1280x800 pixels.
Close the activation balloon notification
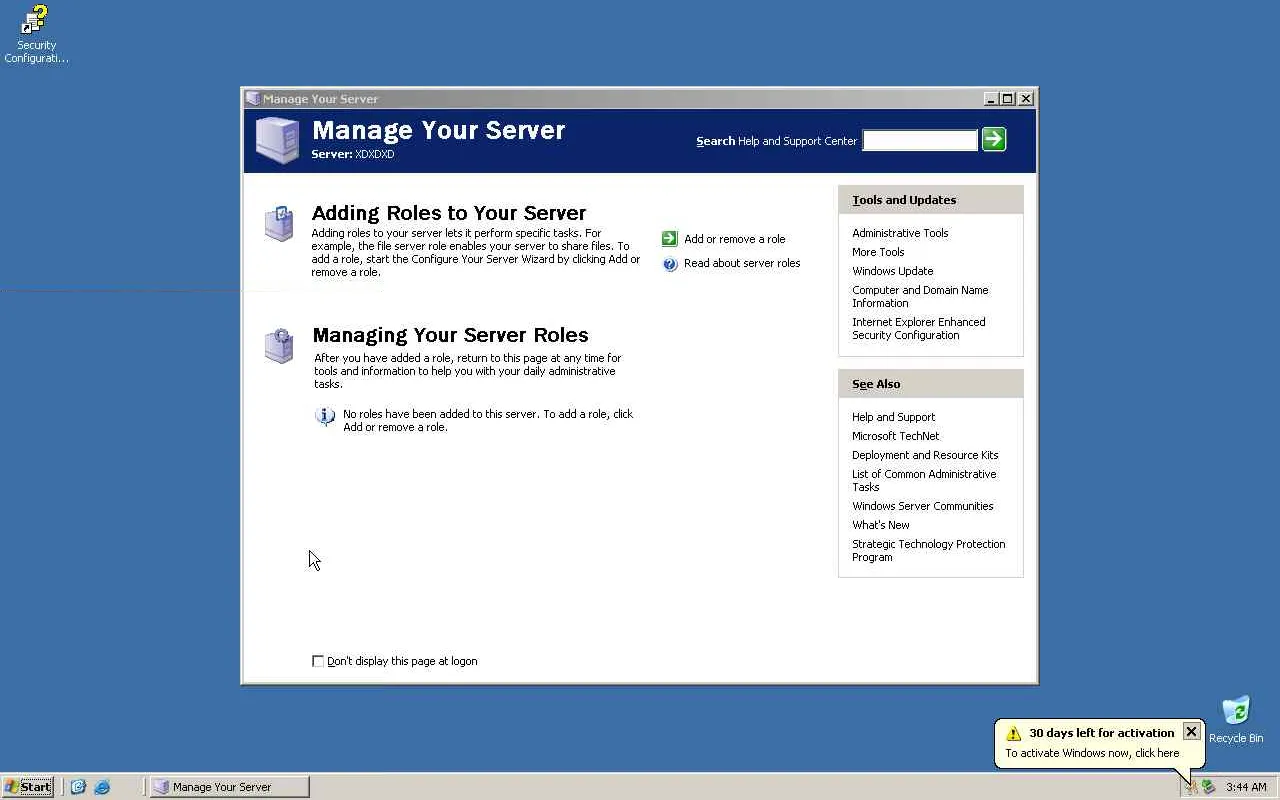[1191, 732]
